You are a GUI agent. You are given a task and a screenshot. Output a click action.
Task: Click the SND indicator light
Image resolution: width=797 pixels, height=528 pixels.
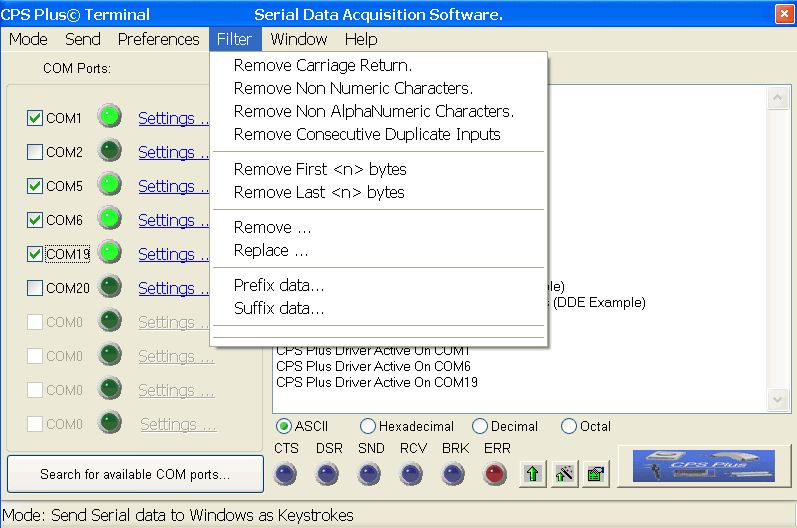pos(370,474)
